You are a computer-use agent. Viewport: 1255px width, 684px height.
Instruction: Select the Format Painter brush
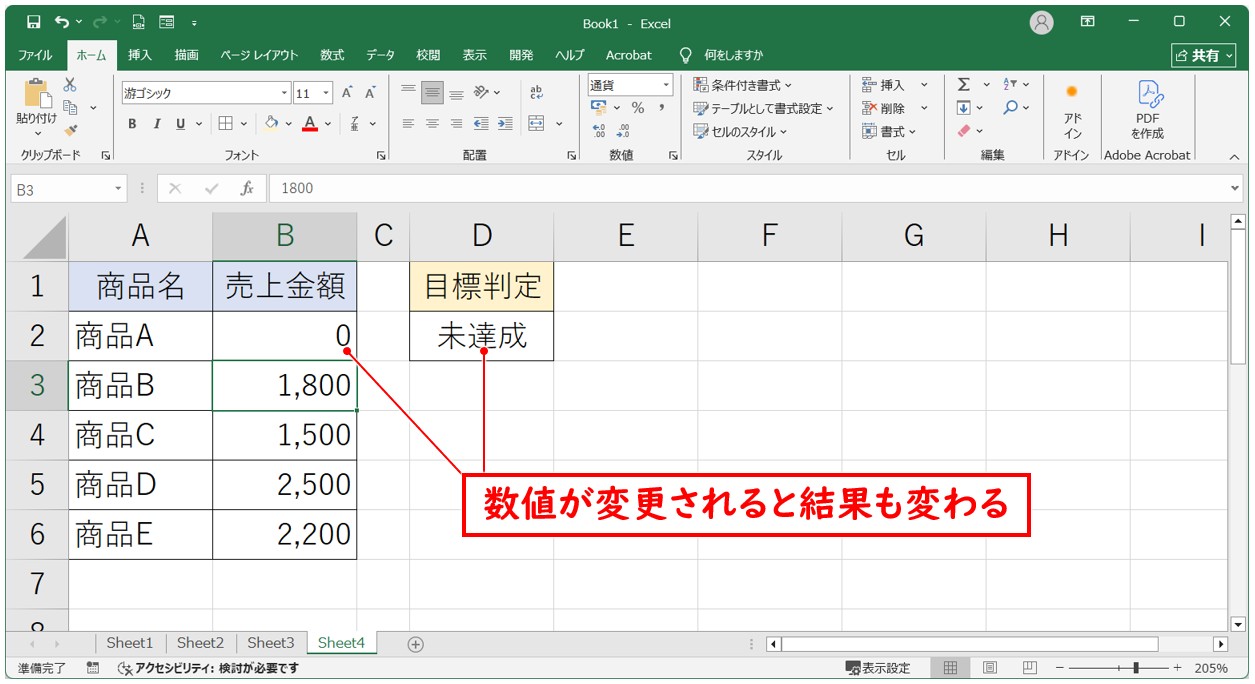tap(70, 129)
